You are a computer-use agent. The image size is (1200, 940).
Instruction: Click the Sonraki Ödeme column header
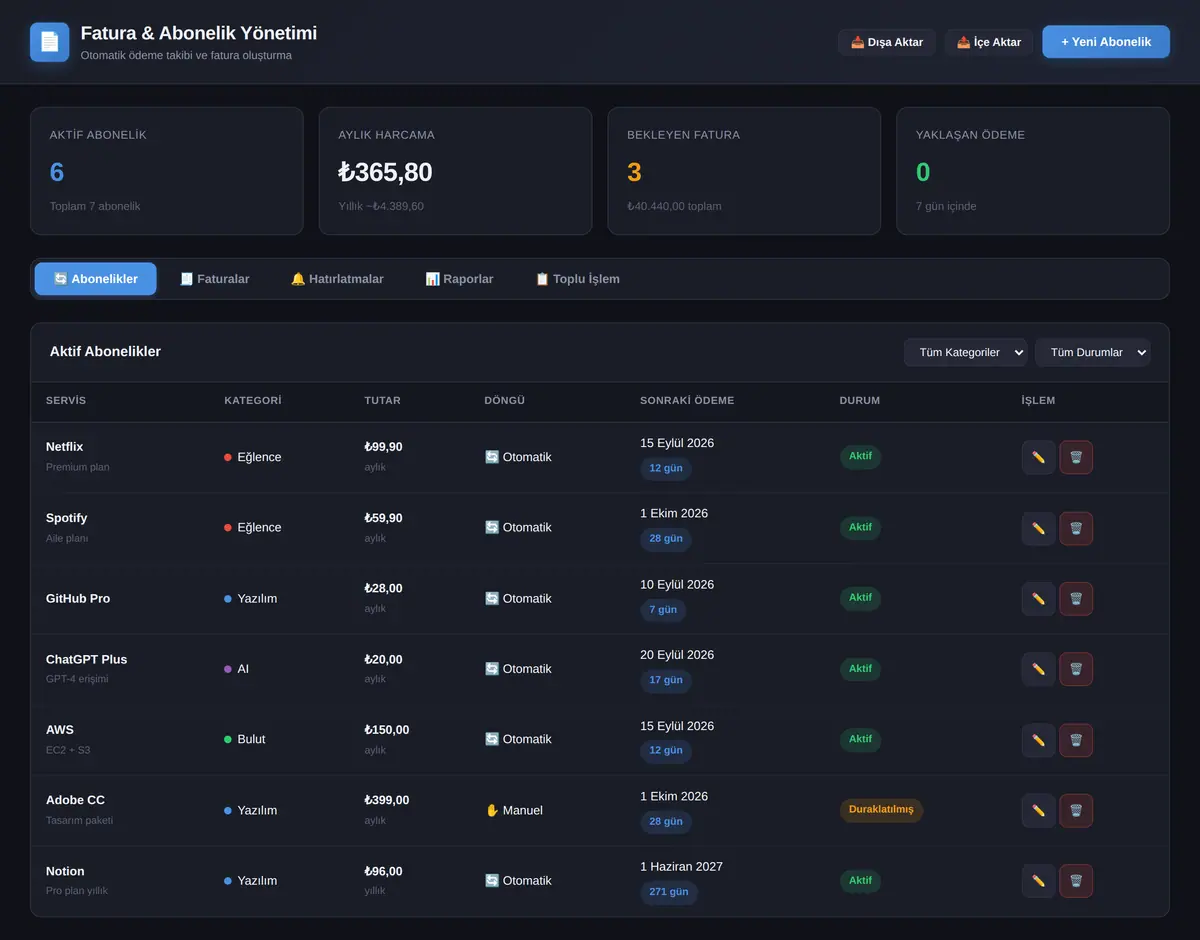[x=687, y=401]
